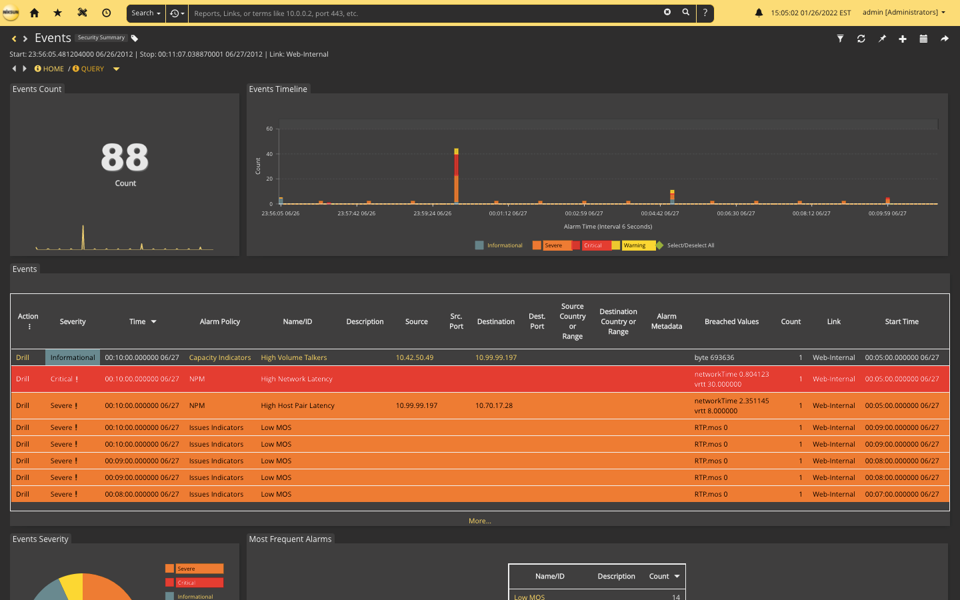Toggle Critical in Events Severity legend
The height and width of the screenshot is (600, 960).
(x=199, y=583)
